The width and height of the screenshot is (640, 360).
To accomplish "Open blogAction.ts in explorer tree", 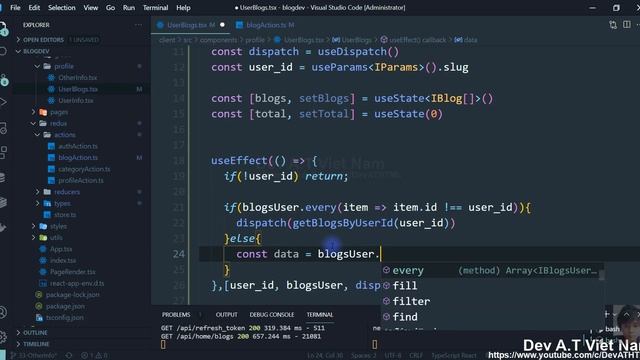I will point(78,158).
